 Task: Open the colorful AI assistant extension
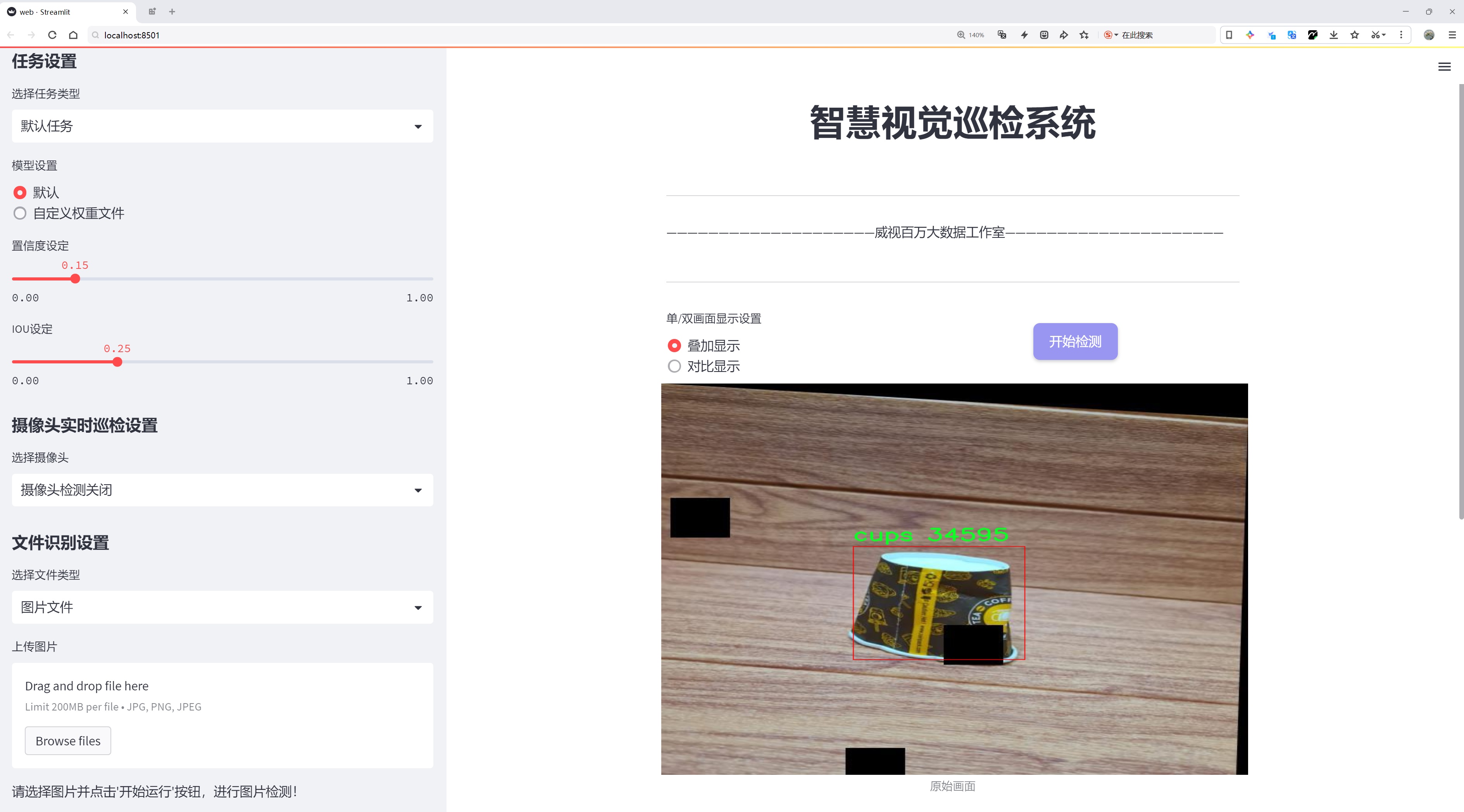[1250, 35]
